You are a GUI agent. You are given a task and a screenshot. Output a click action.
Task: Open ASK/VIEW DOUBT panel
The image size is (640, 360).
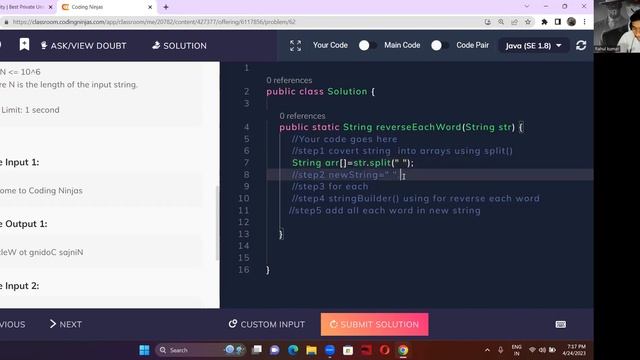83,46
